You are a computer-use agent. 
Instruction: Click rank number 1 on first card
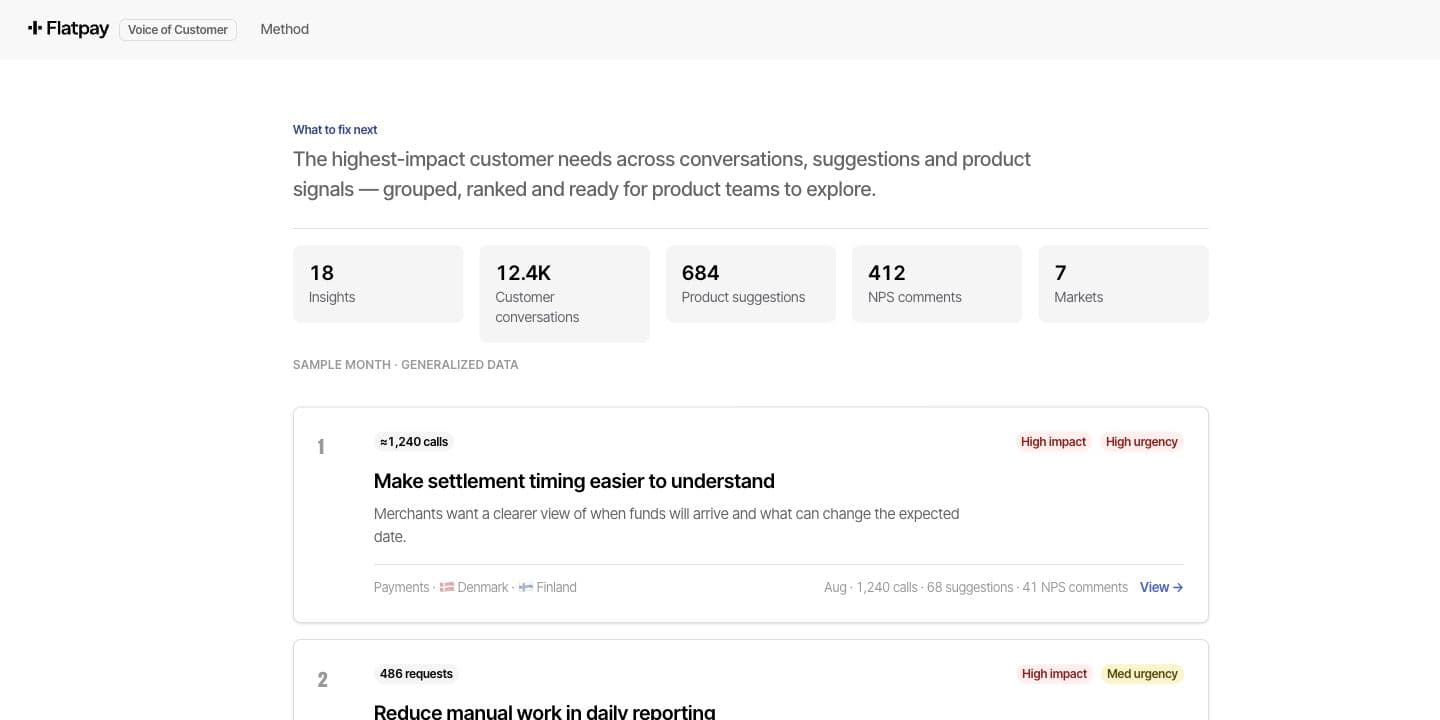coord(321,447)
